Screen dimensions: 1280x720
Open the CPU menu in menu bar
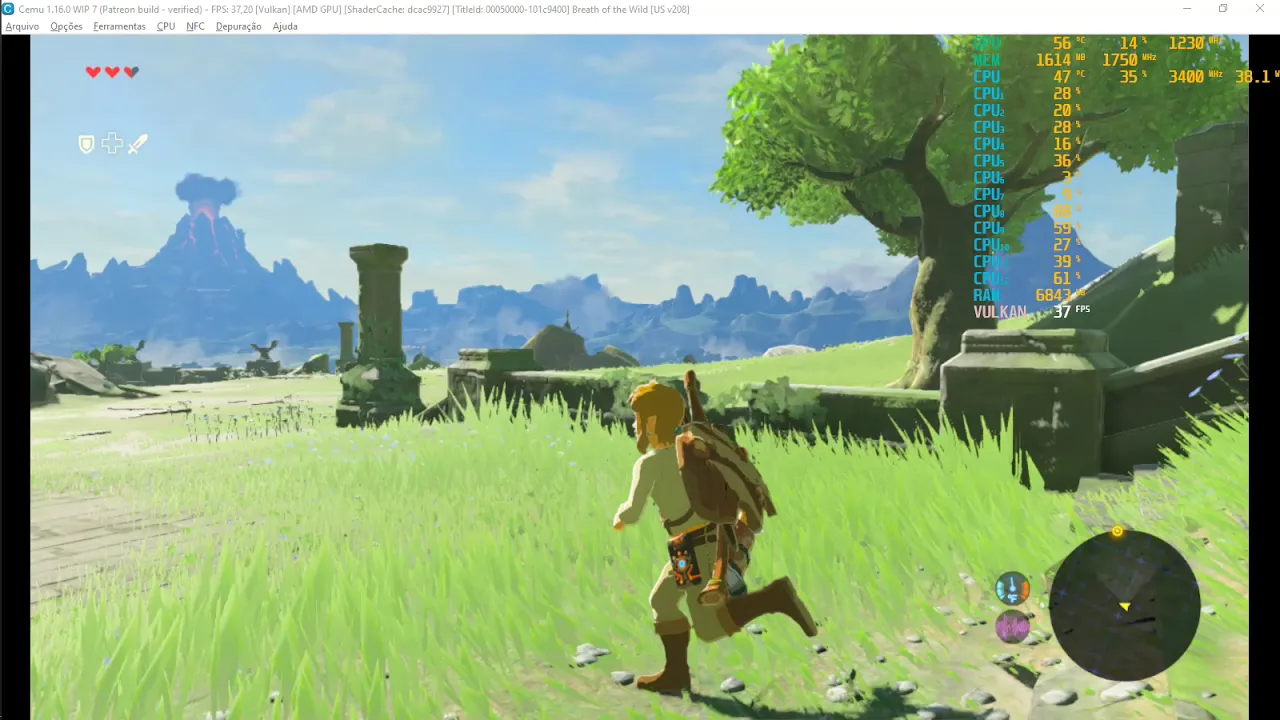pyautogui.click(x=166, y=26)
